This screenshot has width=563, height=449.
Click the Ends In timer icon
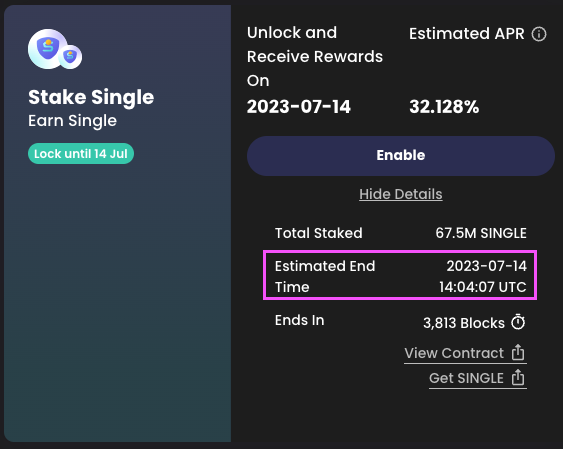[518, 322]
